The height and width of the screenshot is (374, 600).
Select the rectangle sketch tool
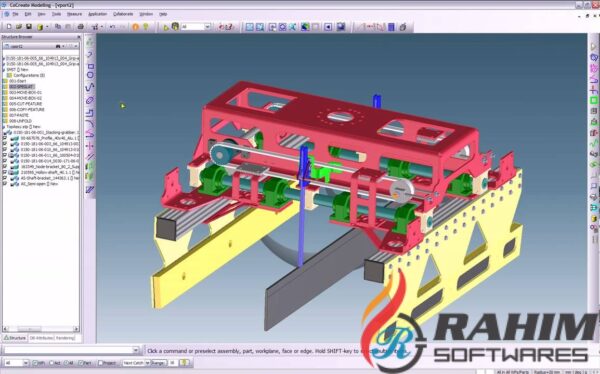pyautogui.click(x=90, y=66)
